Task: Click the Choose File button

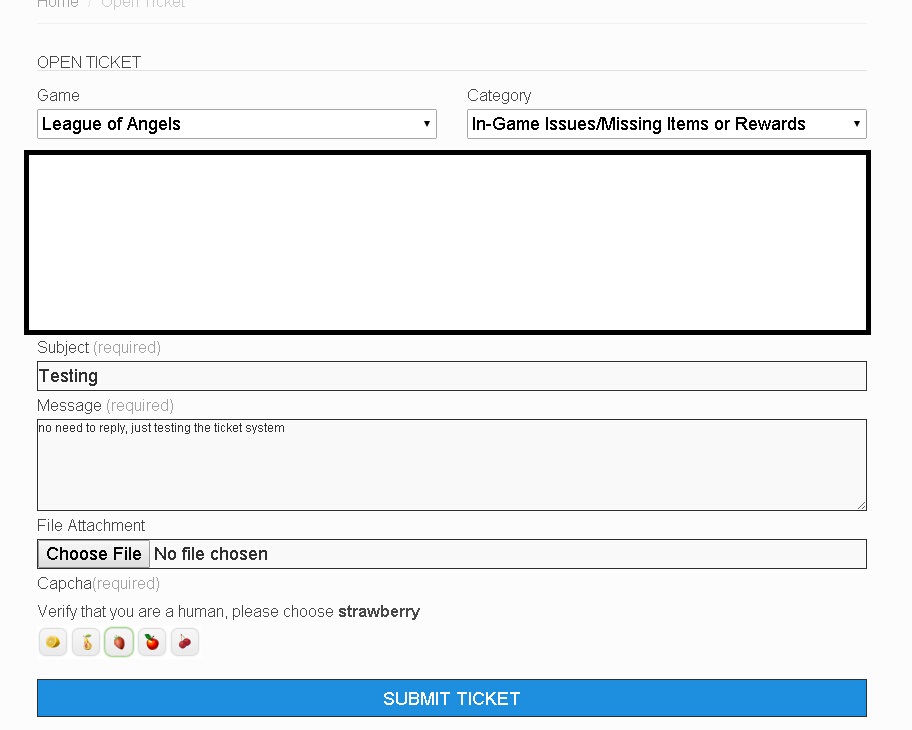Action: (94, 554)
